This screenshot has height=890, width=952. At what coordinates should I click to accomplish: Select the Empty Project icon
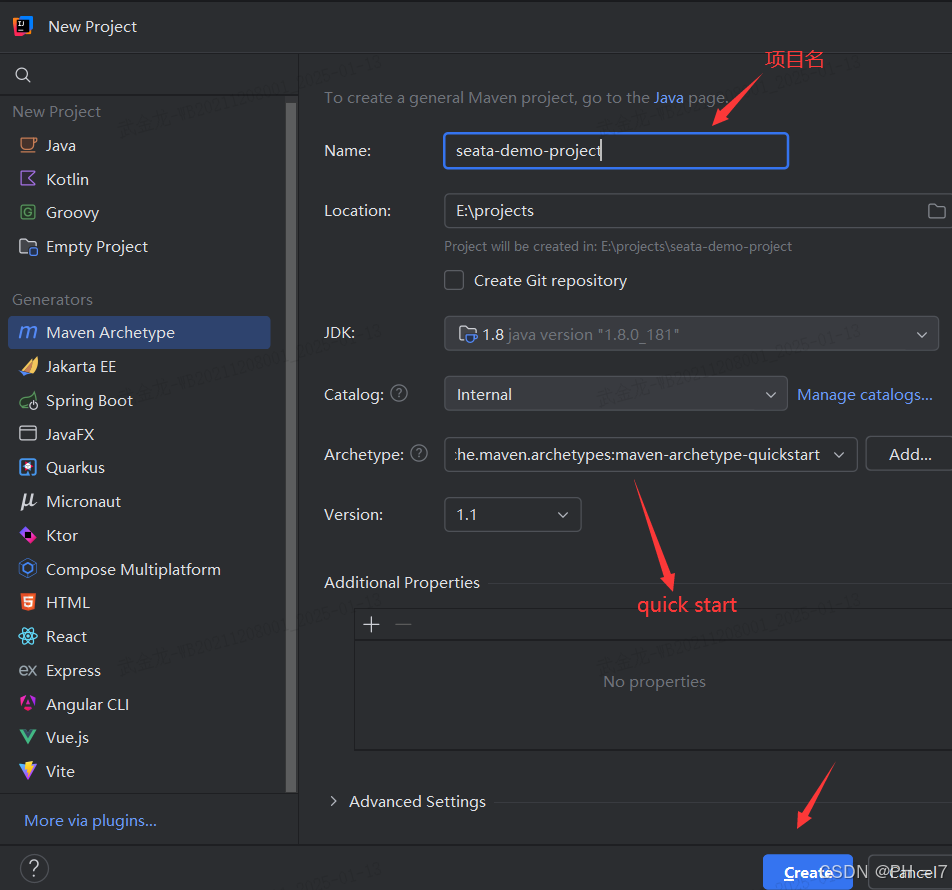[28, 246]
